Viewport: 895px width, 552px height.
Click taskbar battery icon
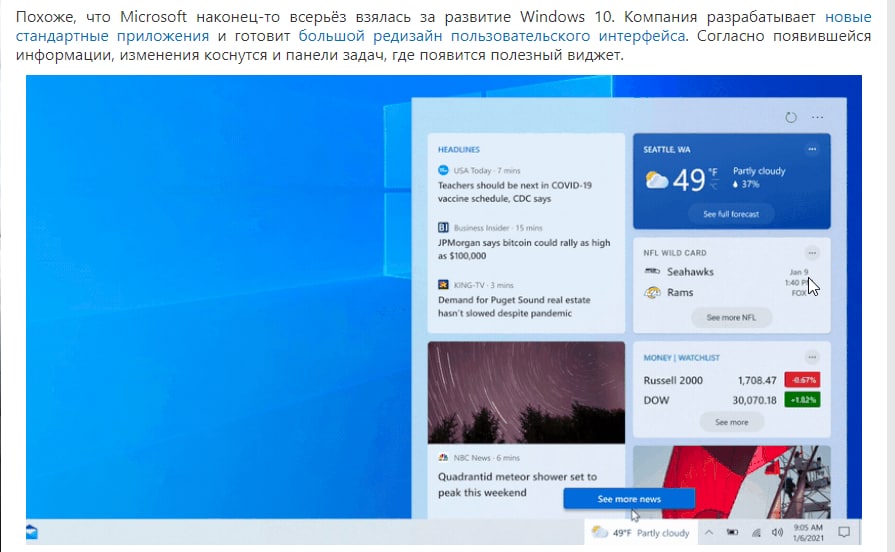(732, 533)
